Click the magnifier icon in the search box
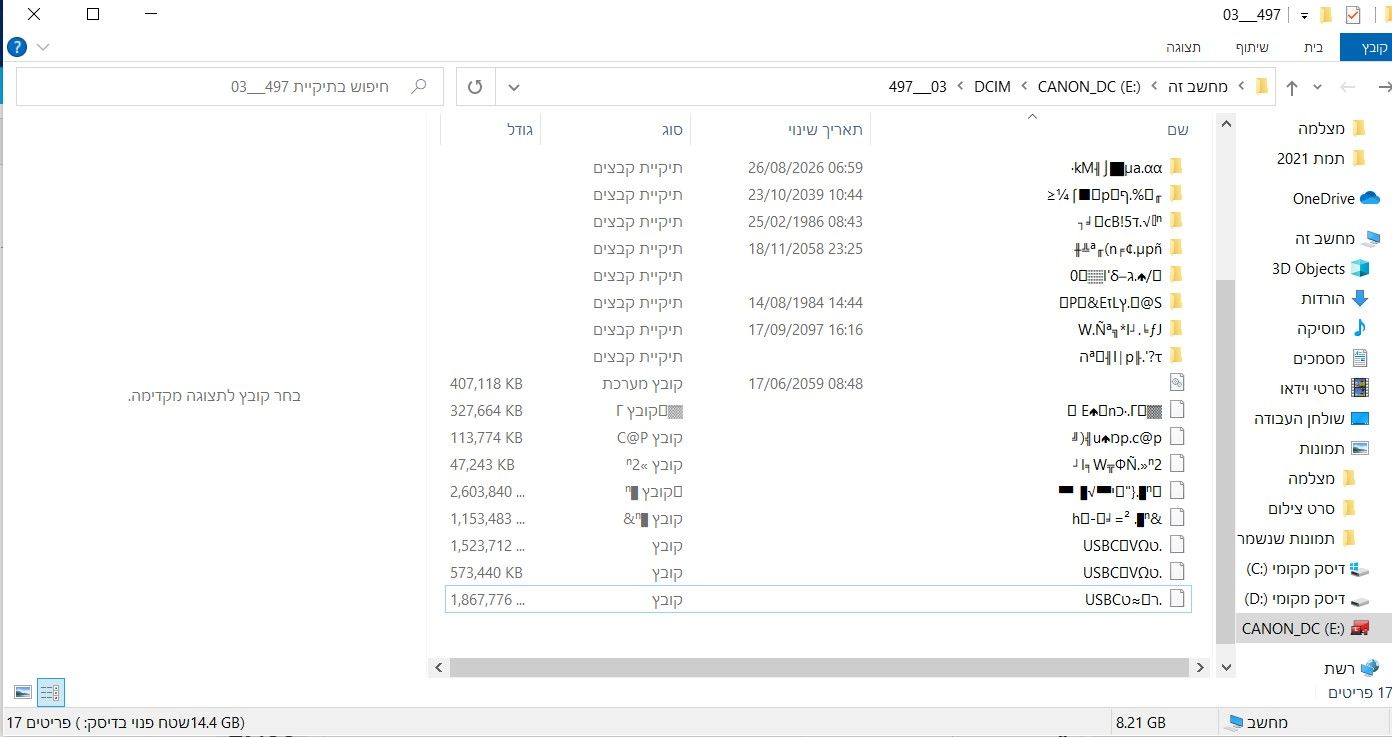The width and height of the screenshot is (1392, 737). [x=420, y=87]
